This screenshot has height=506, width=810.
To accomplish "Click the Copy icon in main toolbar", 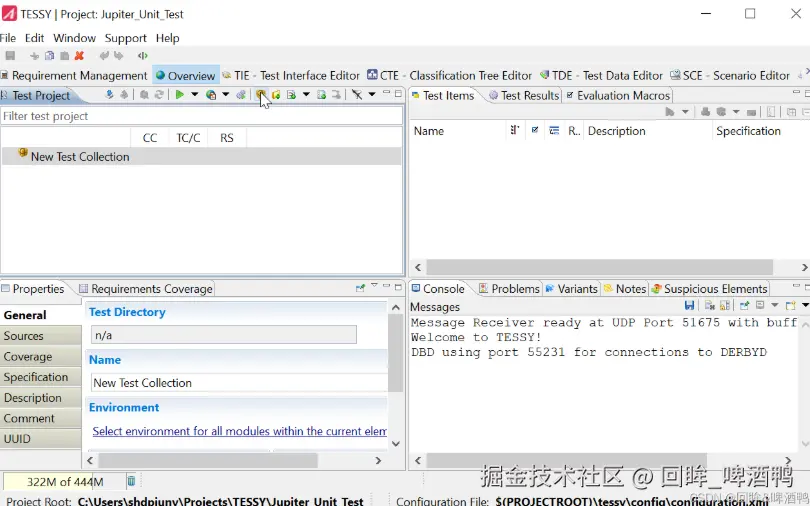I will click(x=50, y=56).
